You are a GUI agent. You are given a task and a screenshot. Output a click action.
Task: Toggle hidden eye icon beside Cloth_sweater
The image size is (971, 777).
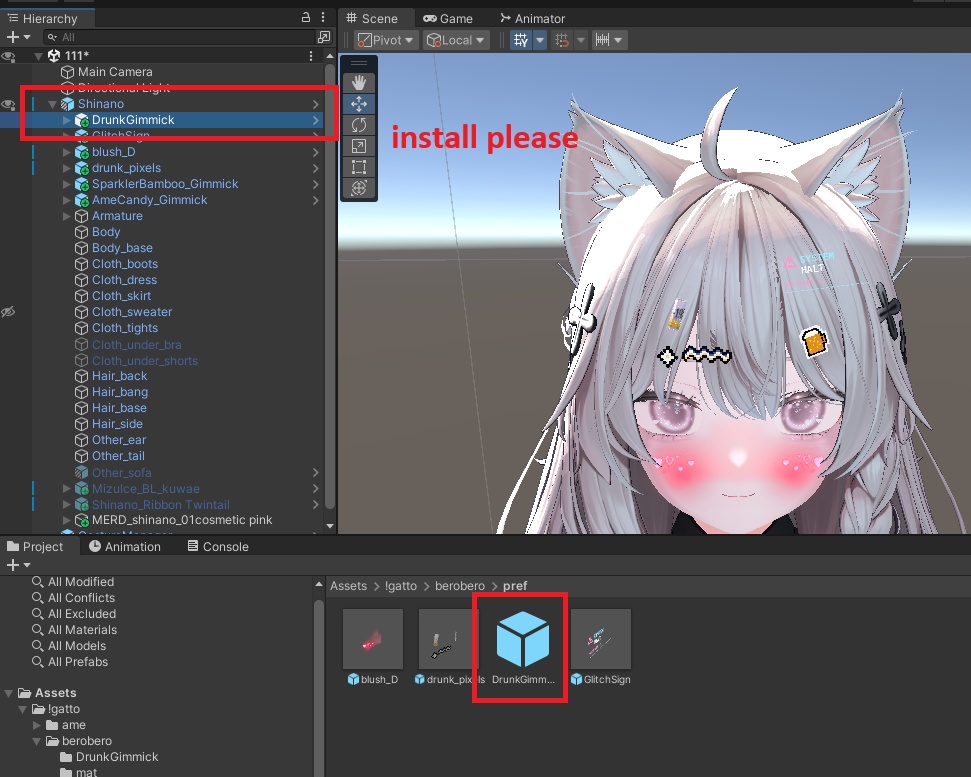point(8,312)
